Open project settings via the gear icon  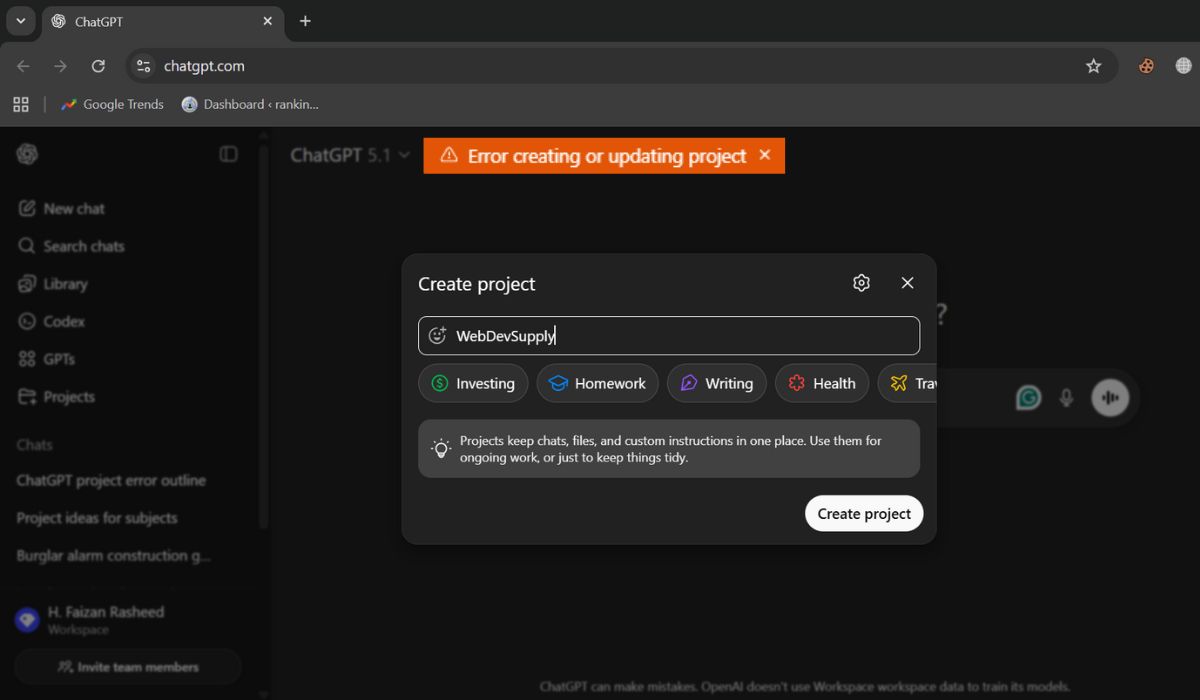[x=861, y=282]
